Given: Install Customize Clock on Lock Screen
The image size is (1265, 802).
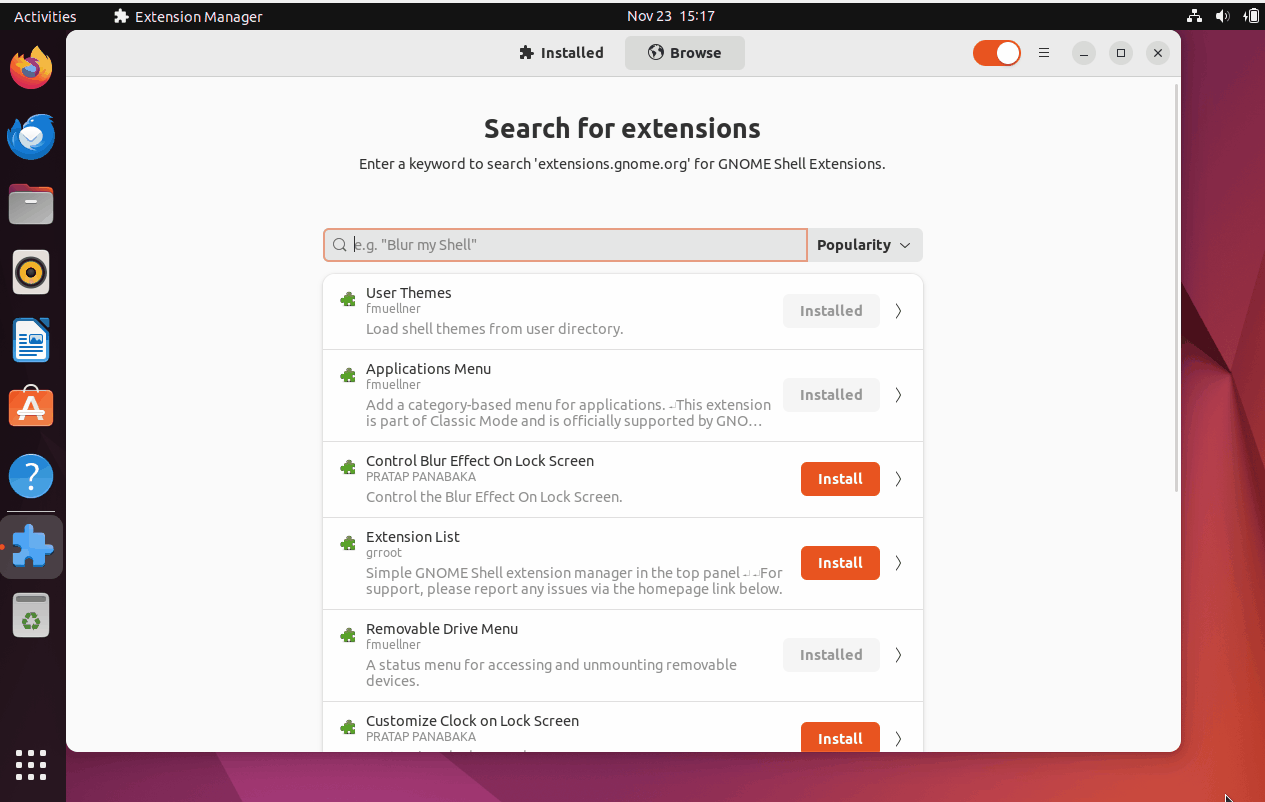Looking at the screenshot, I should pyautogui.click(x=840, y=738).
